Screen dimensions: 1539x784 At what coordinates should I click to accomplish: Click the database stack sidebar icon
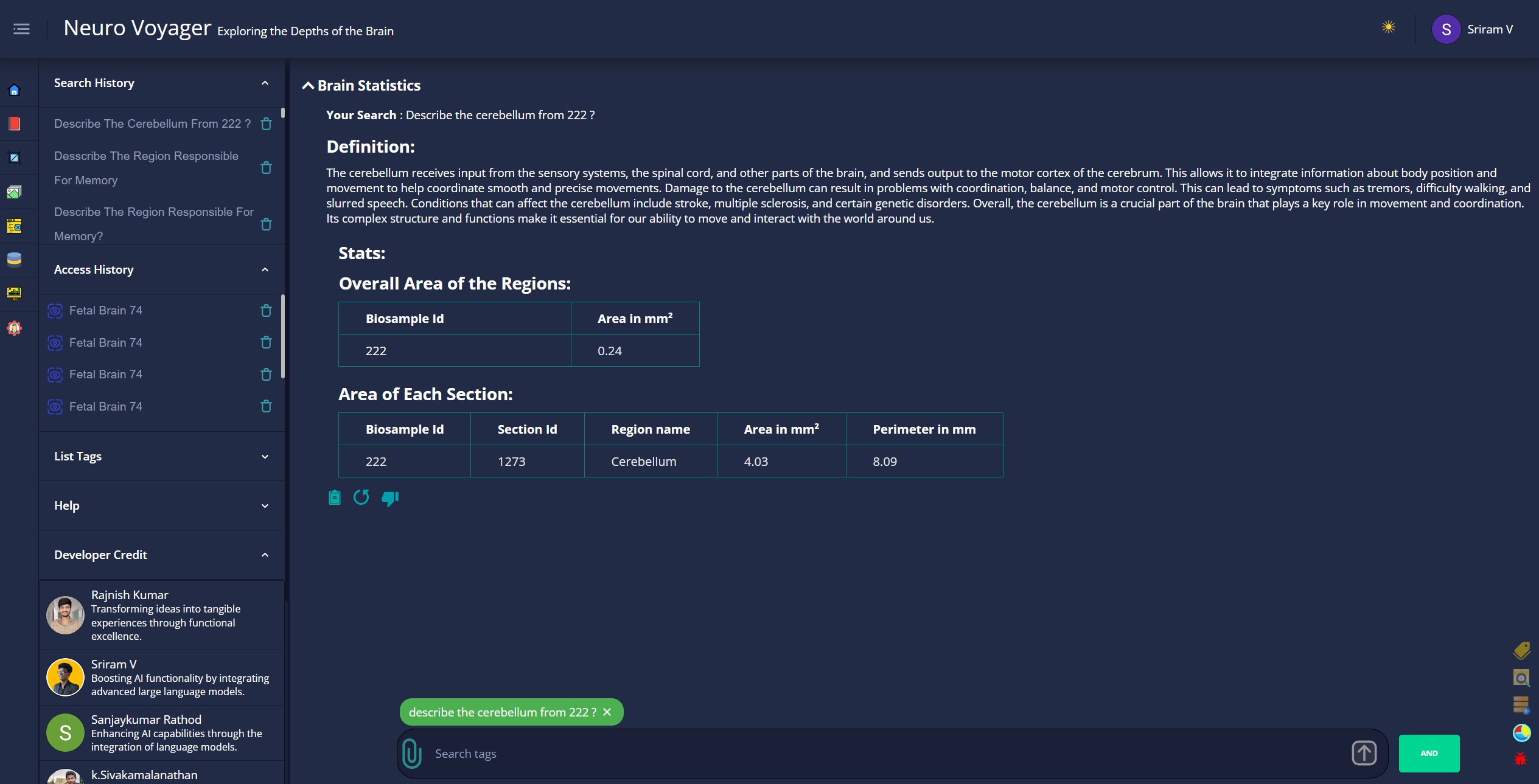(x=15, y=260)
